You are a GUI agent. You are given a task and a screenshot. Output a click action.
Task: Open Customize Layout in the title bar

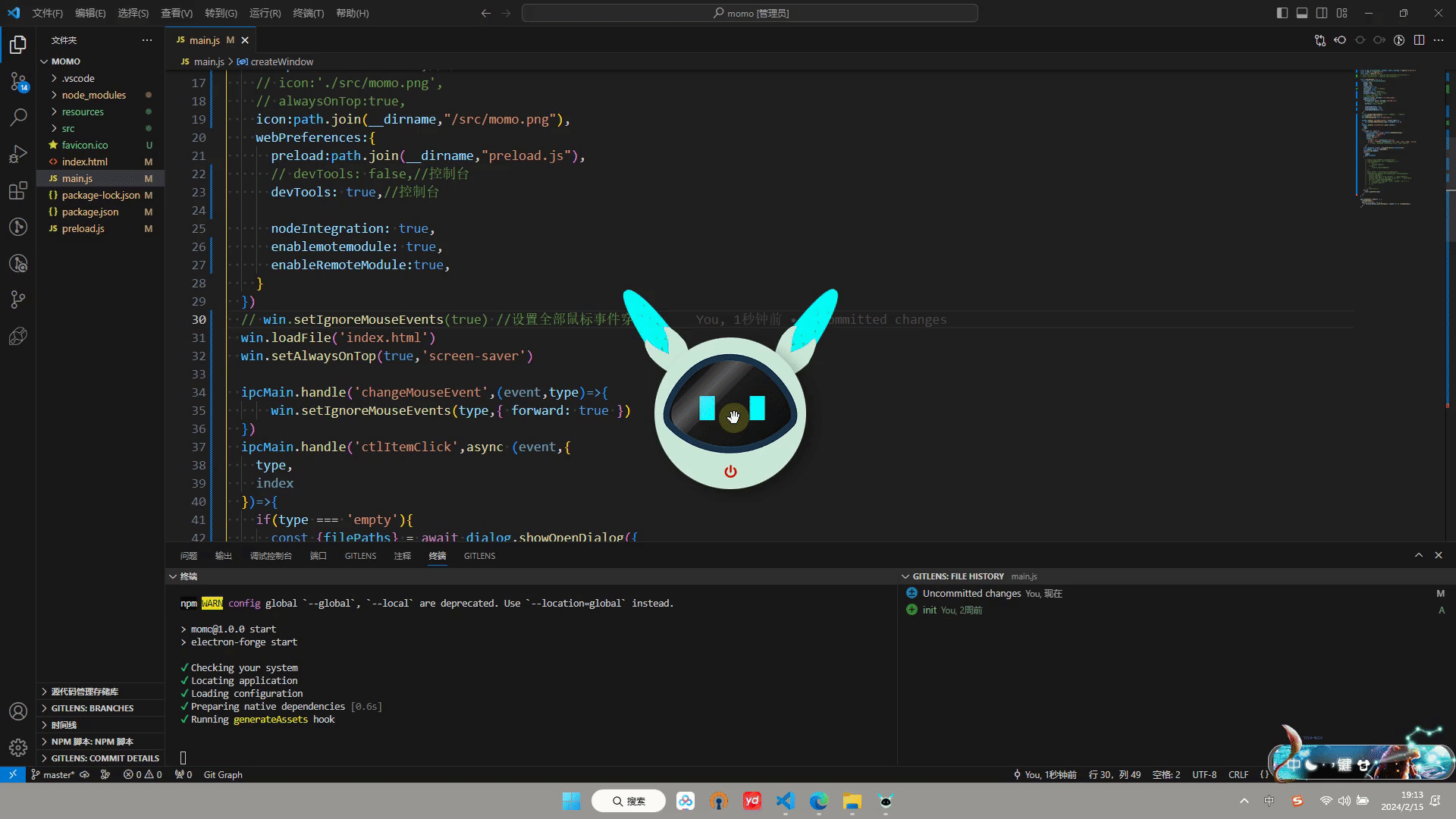[x=1341, y=13]
